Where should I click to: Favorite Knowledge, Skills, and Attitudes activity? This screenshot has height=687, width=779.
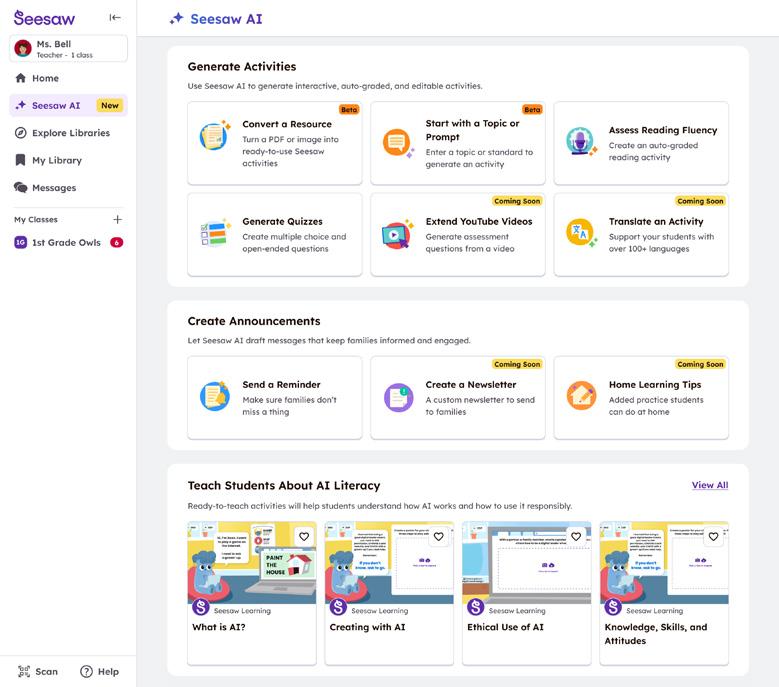click(713, 536)
